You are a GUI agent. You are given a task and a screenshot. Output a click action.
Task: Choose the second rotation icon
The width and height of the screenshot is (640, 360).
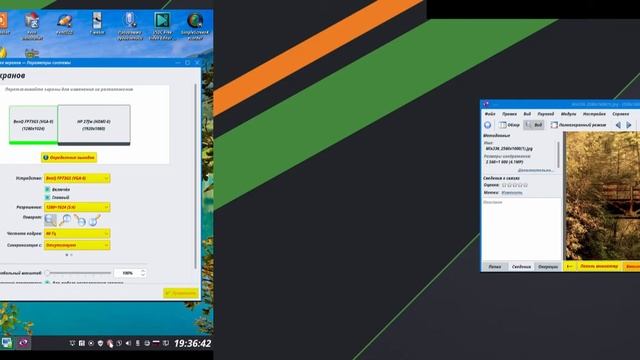click(x=65, y=220)
